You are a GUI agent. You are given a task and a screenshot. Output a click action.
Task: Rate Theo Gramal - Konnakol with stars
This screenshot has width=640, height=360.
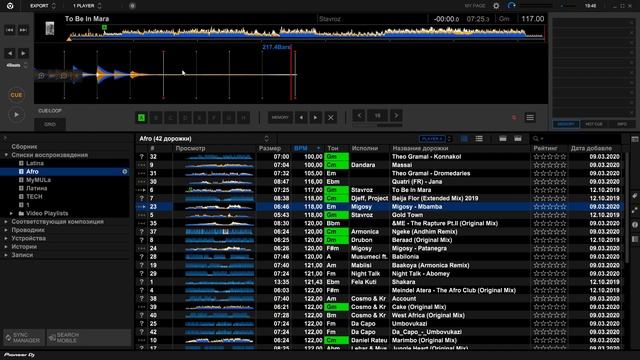point(550,157)
